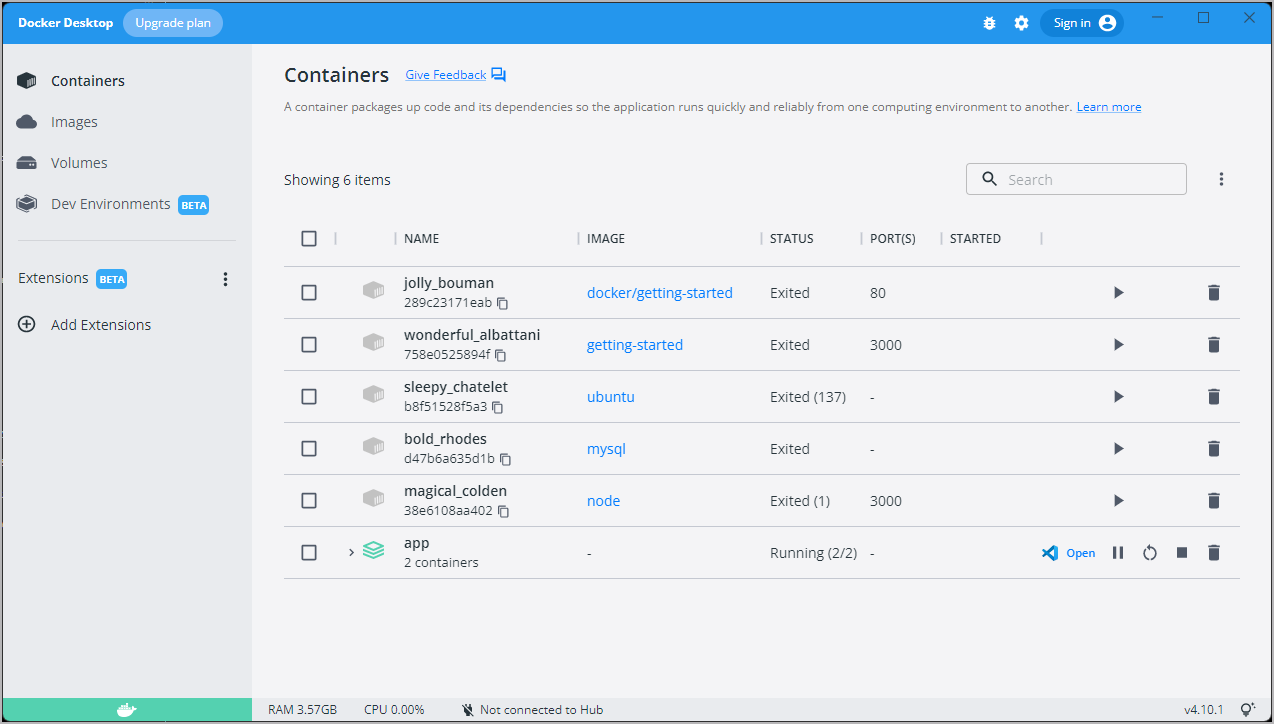Expand the app compose stack row
The width and height of the screenshot is (1274, 724).
(351, 552)
